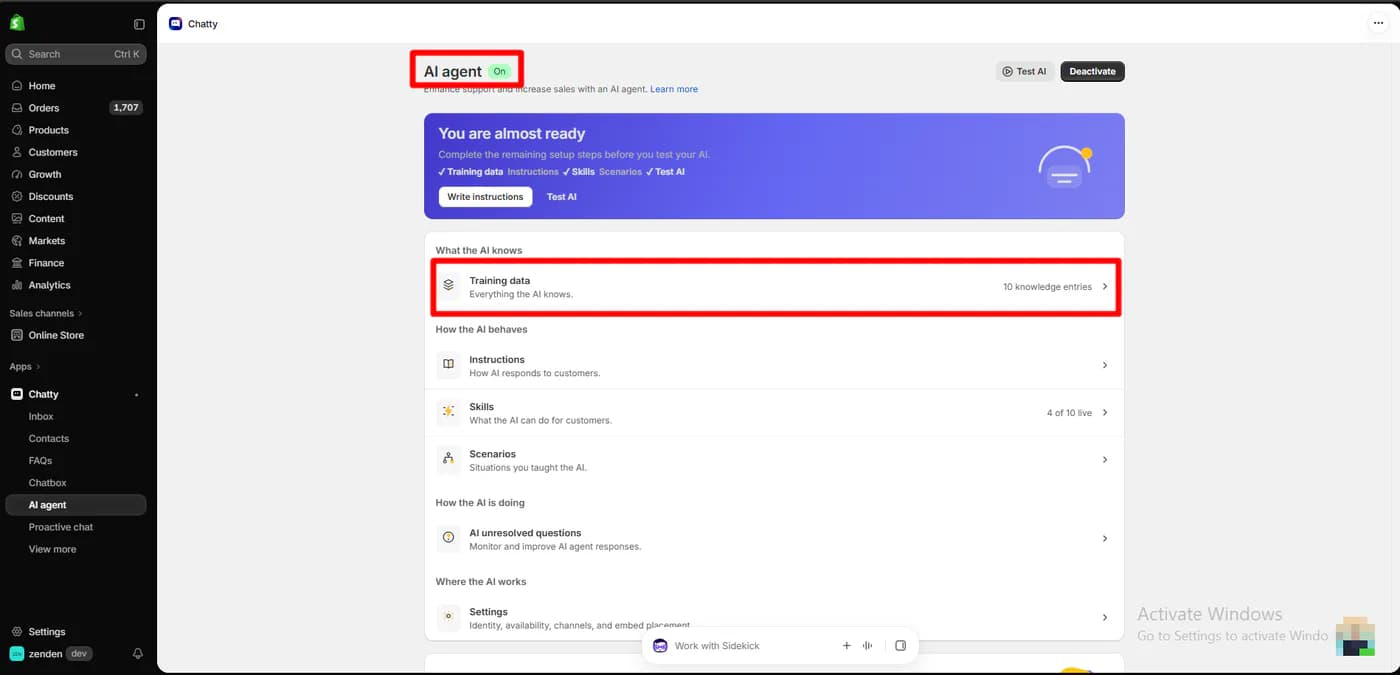Click the Settings gear in bottom sidebar
Viewport: 1400px width, 675px height.
point(17,632)
